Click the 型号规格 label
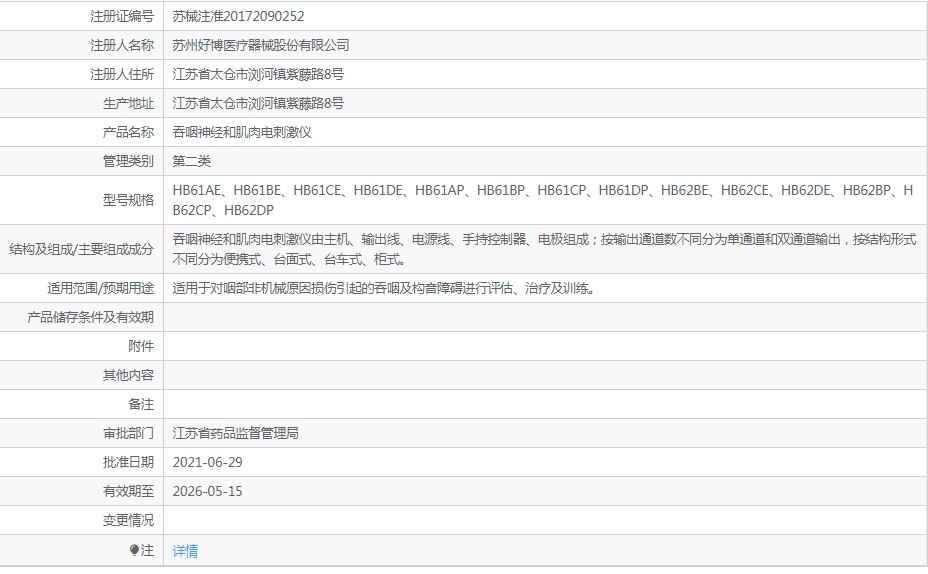928x574 pixels. tap(128, 200)
